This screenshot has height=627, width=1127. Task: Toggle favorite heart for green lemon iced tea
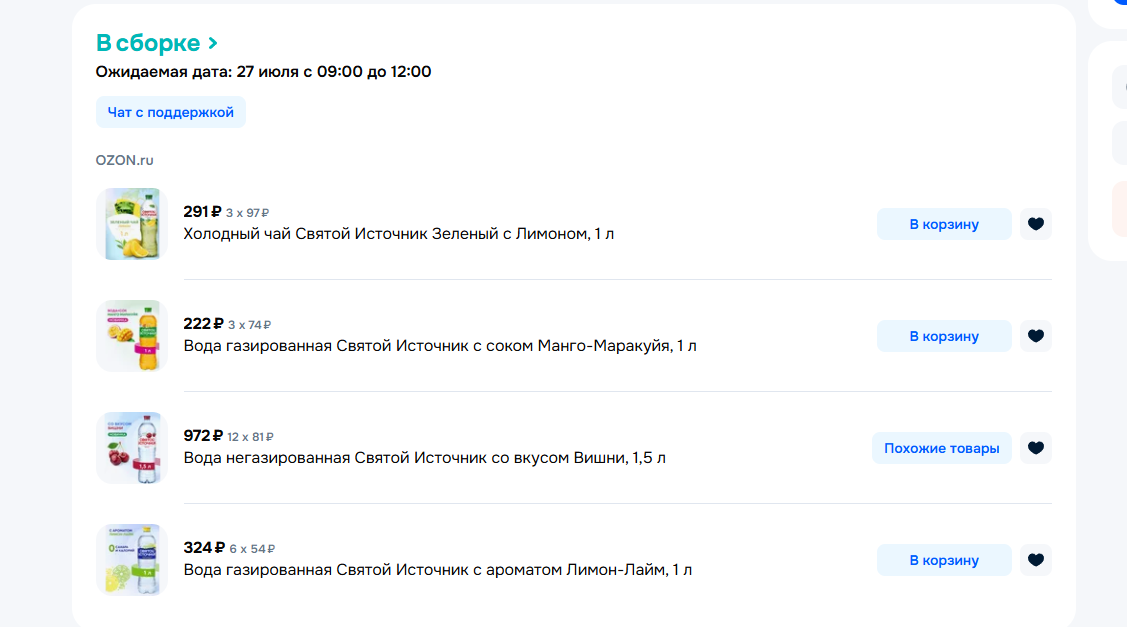click(1036, 224)
